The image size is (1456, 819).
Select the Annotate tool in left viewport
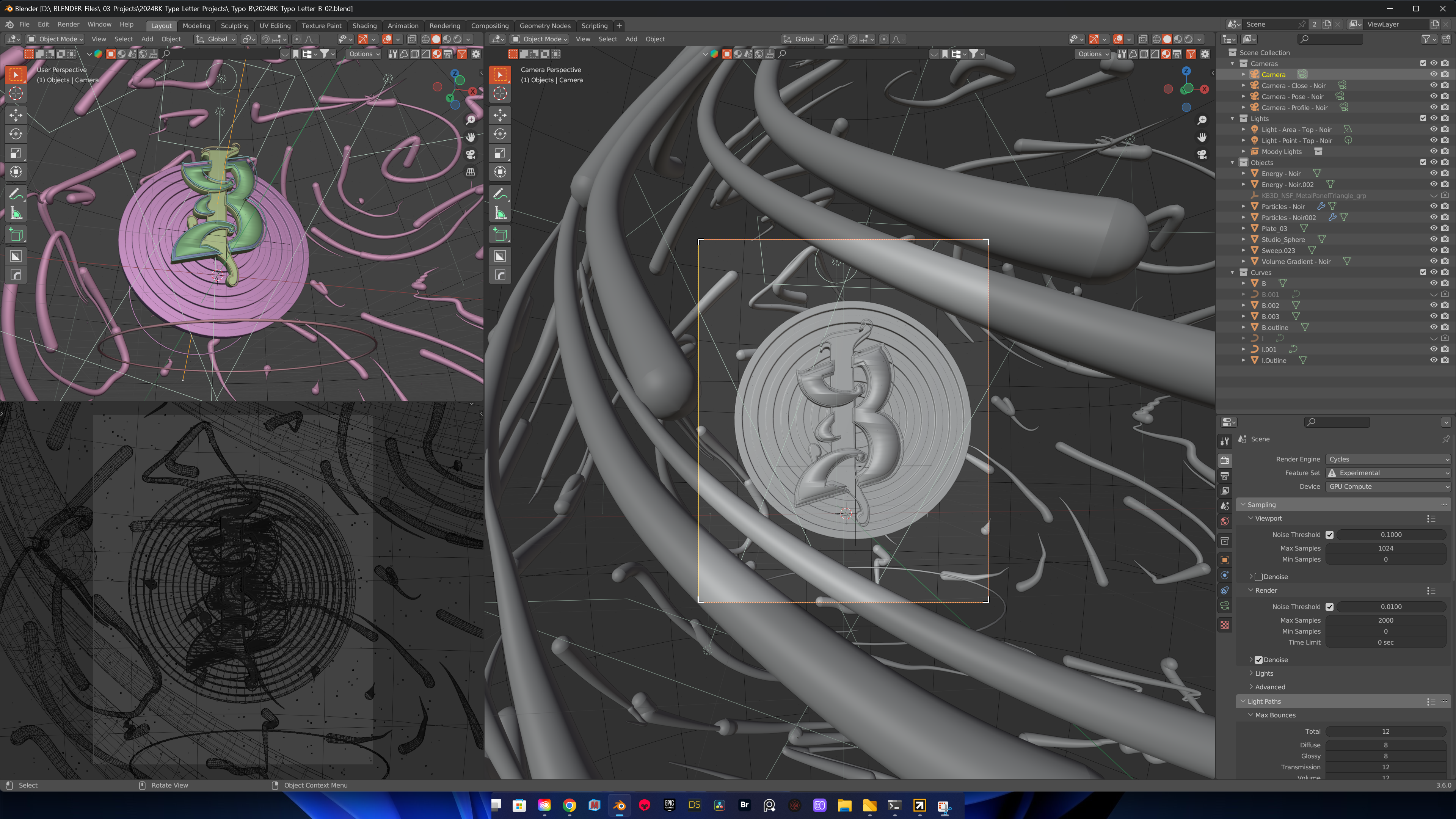16,195
